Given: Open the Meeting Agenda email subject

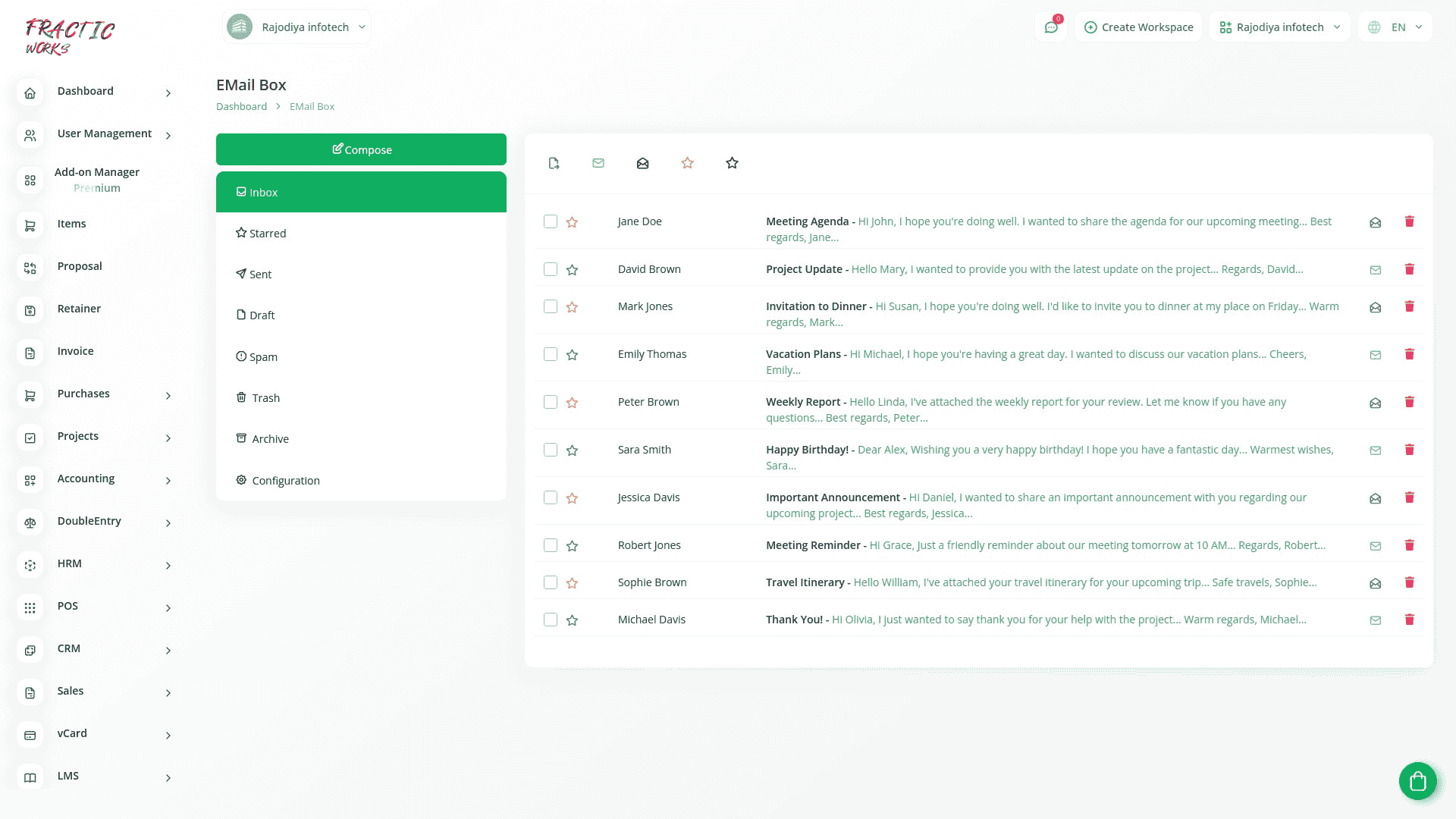Looking at the screenshot, I should coord(807,221).
